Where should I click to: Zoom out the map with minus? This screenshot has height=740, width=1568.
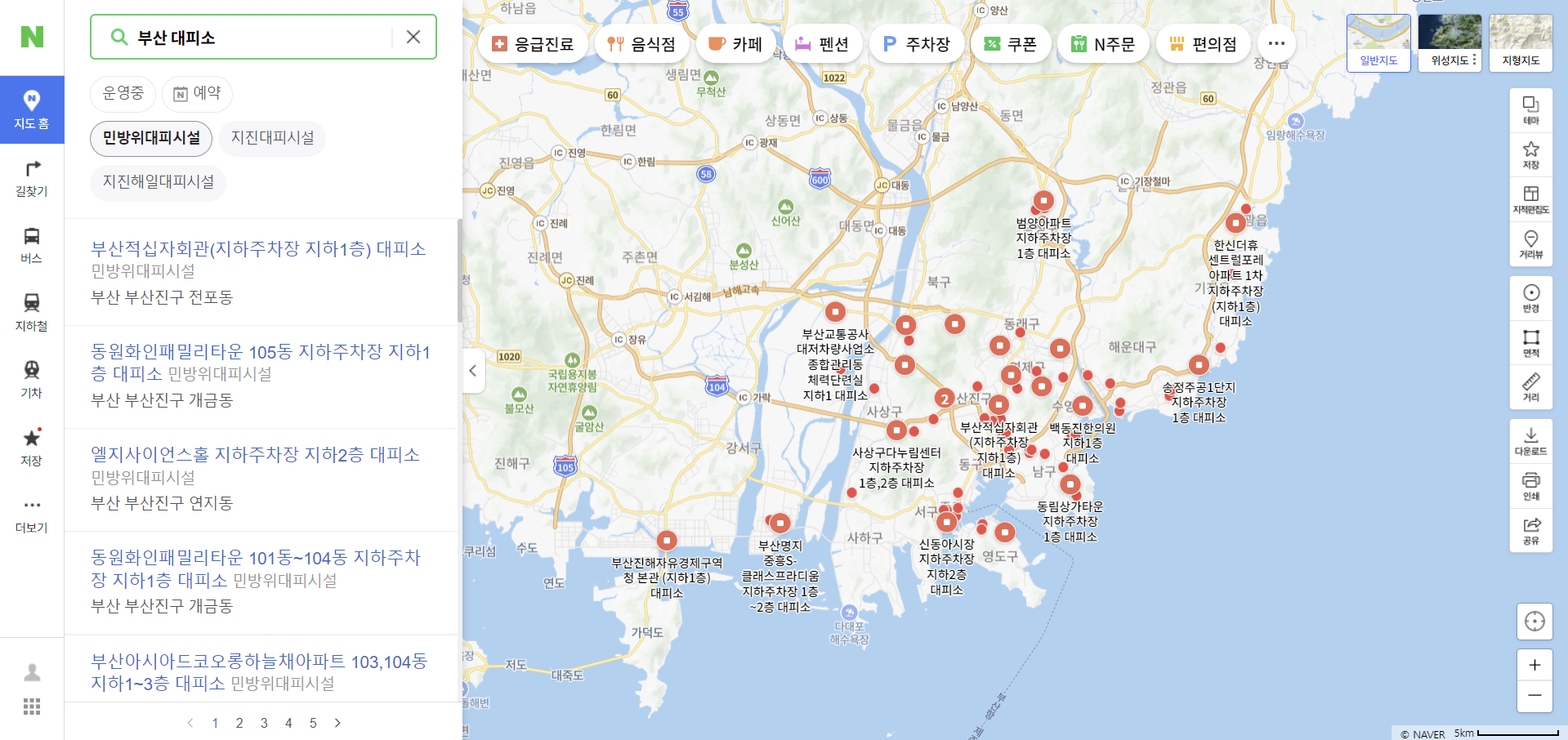pyautogui.click(x=1534, y=696)
